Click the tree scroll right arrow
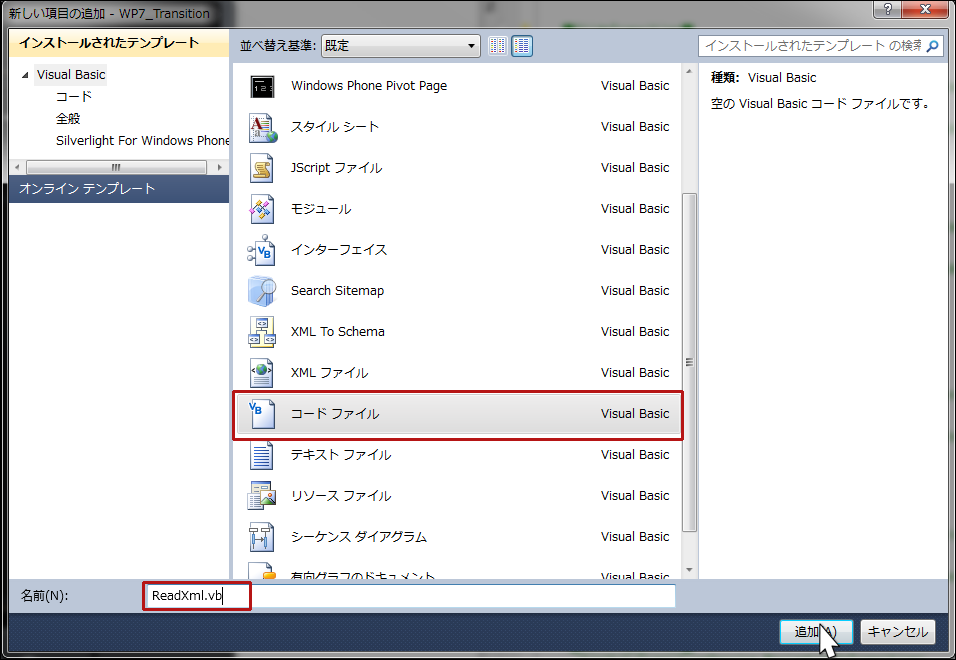 point(220,167)
